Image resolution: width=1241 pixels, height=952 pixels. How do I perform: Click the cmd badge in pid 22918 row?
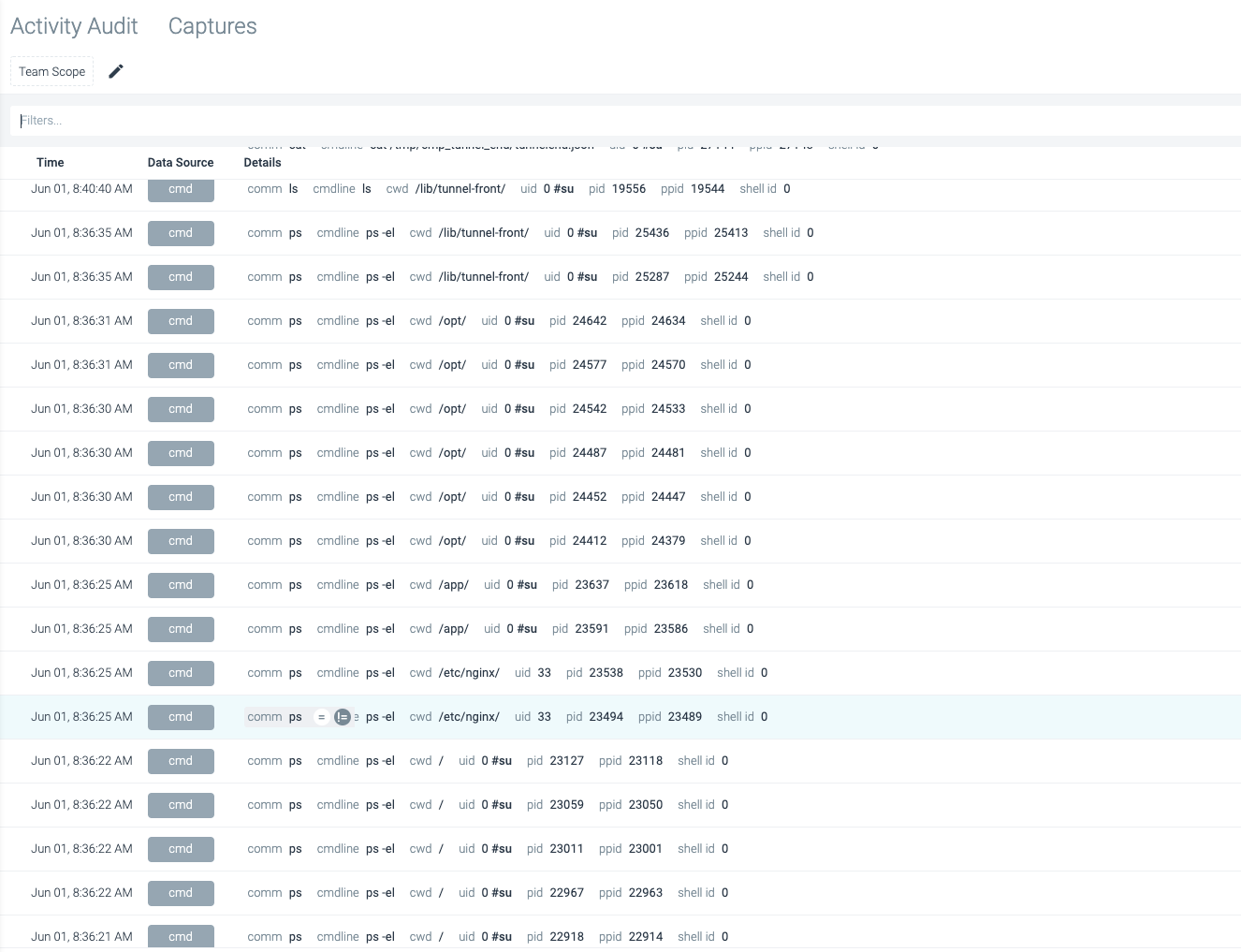181,937
